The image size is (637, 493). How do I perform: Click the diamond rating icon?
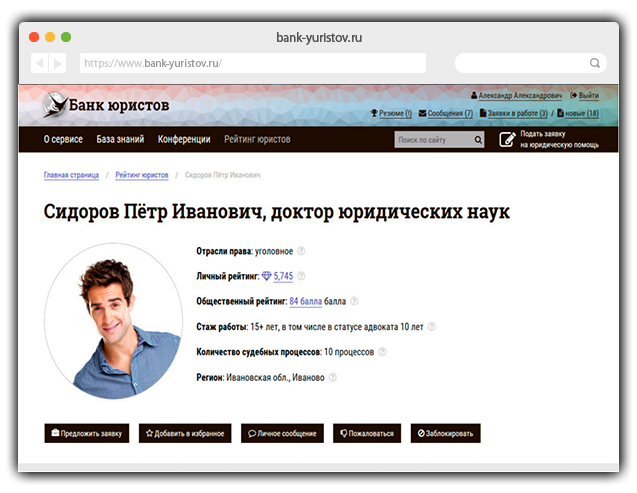(x=266, y=276)
